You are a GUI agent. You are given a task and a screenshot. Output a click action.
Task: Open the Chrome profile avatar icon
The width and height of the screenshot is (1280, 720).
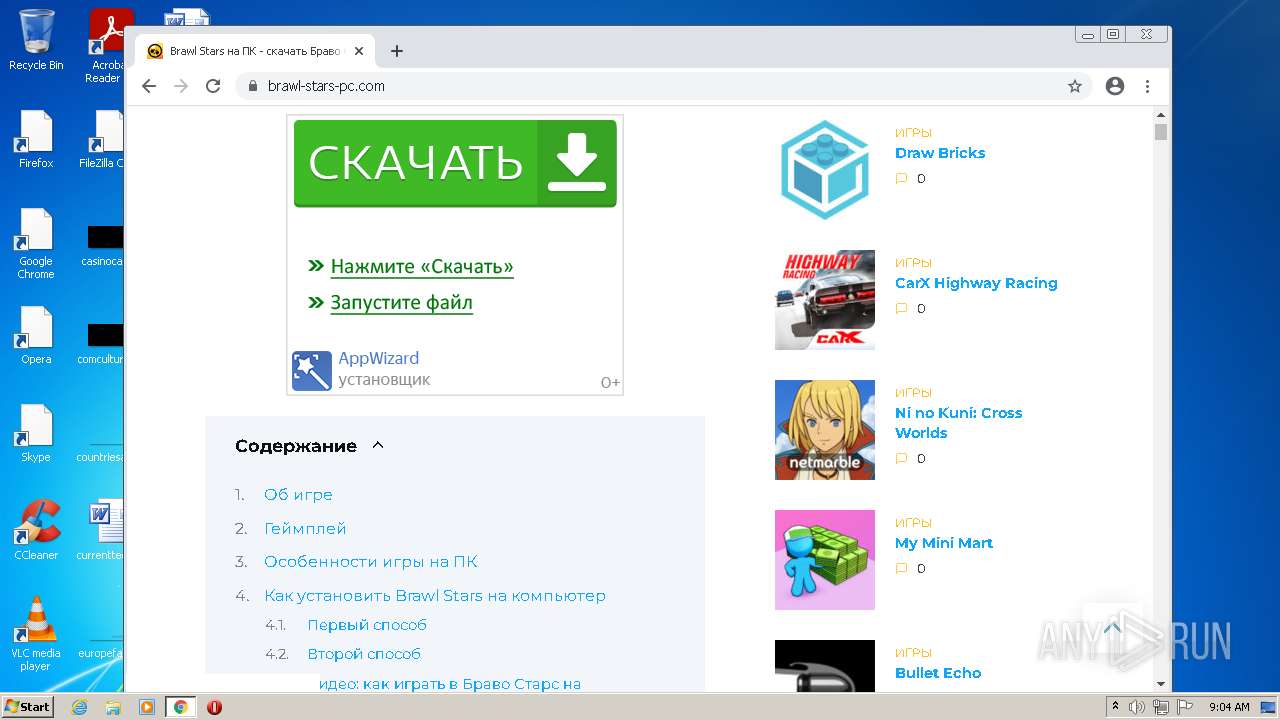coord(1115,86)
